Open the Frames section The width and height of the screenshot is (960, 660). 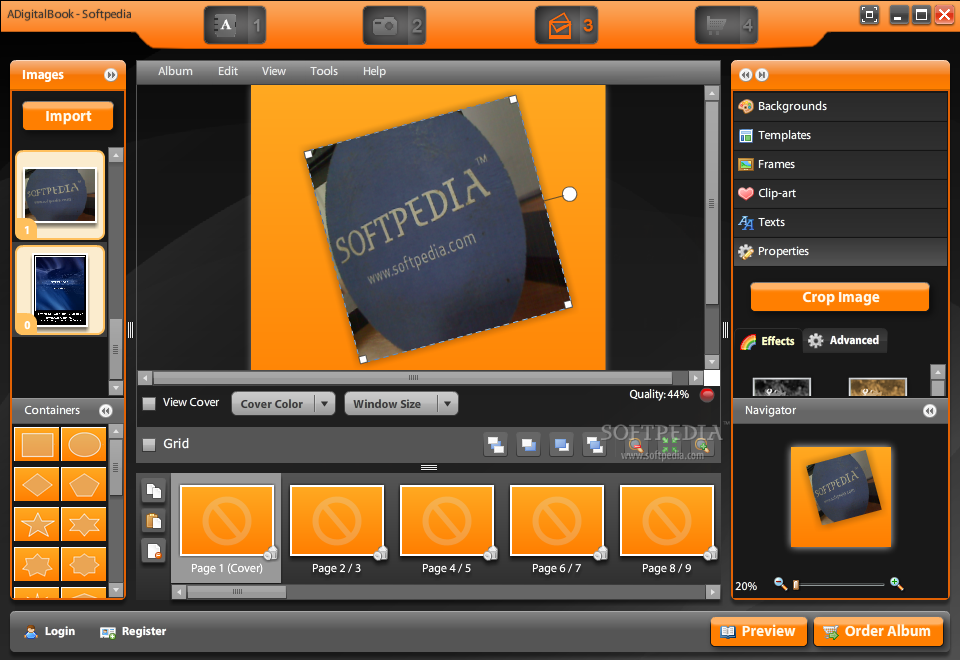pos(840,164)
